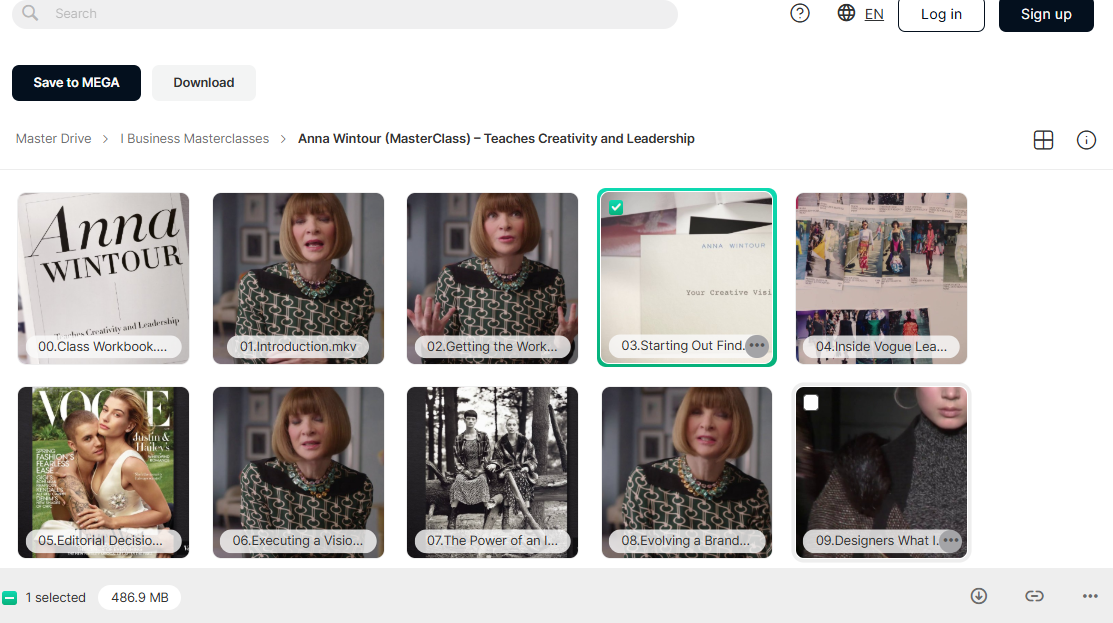Uncheck the 03.Starting Out file checkbox

(616, 207)
